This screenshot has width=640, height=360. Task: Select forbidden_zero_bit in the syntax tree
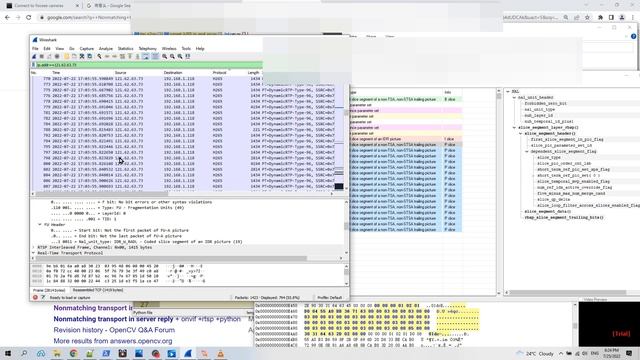click(545, 104)
